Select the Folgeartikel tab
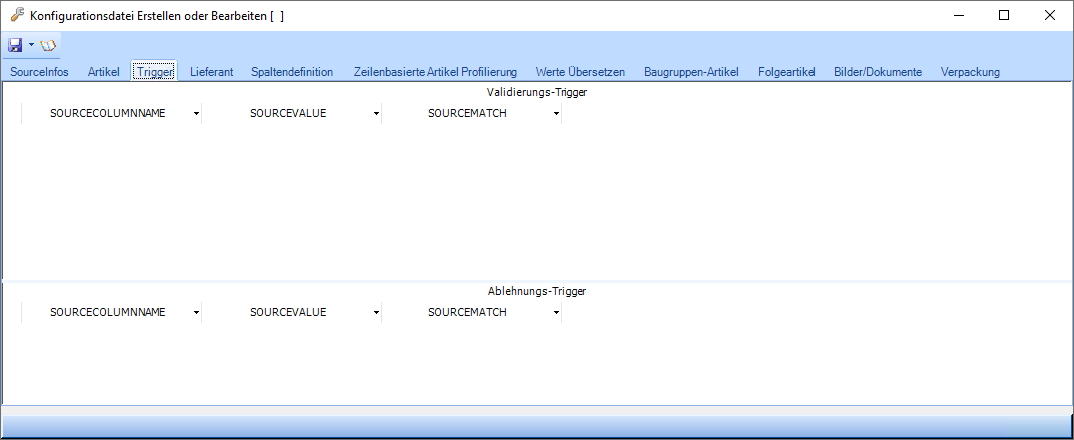This screenshot has height=440, width=1074. point(787,72)
